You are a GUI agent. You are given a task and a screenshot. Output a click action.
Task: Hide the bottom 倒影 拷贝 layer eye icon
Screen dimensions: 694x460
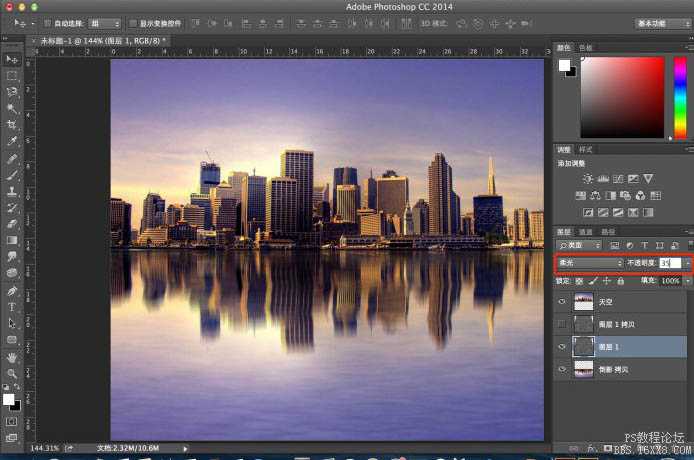(562, 370)
